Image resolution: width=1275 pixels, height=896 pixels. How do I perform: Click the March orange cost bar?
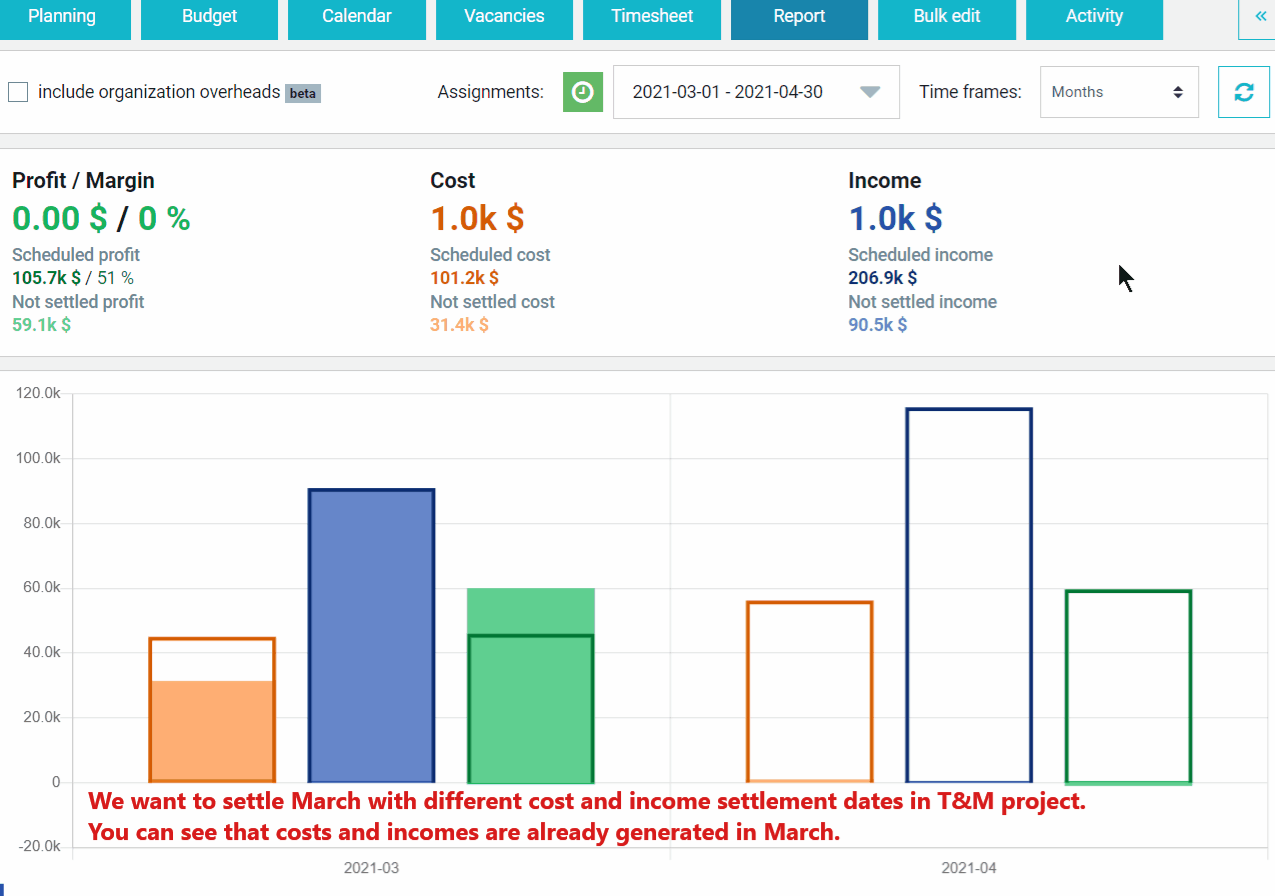point(212,710)
